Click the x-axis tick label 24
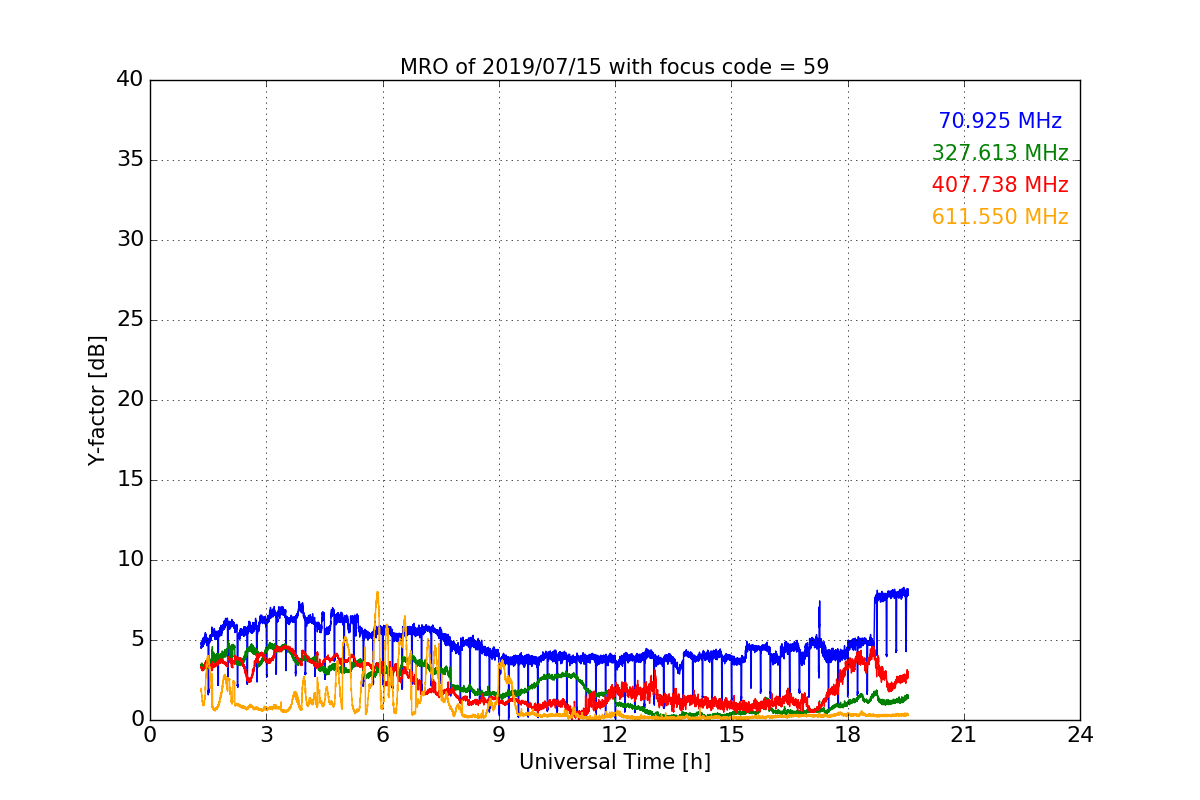The height and width of the screenshot is (800, 1200). coord(1080,735)
